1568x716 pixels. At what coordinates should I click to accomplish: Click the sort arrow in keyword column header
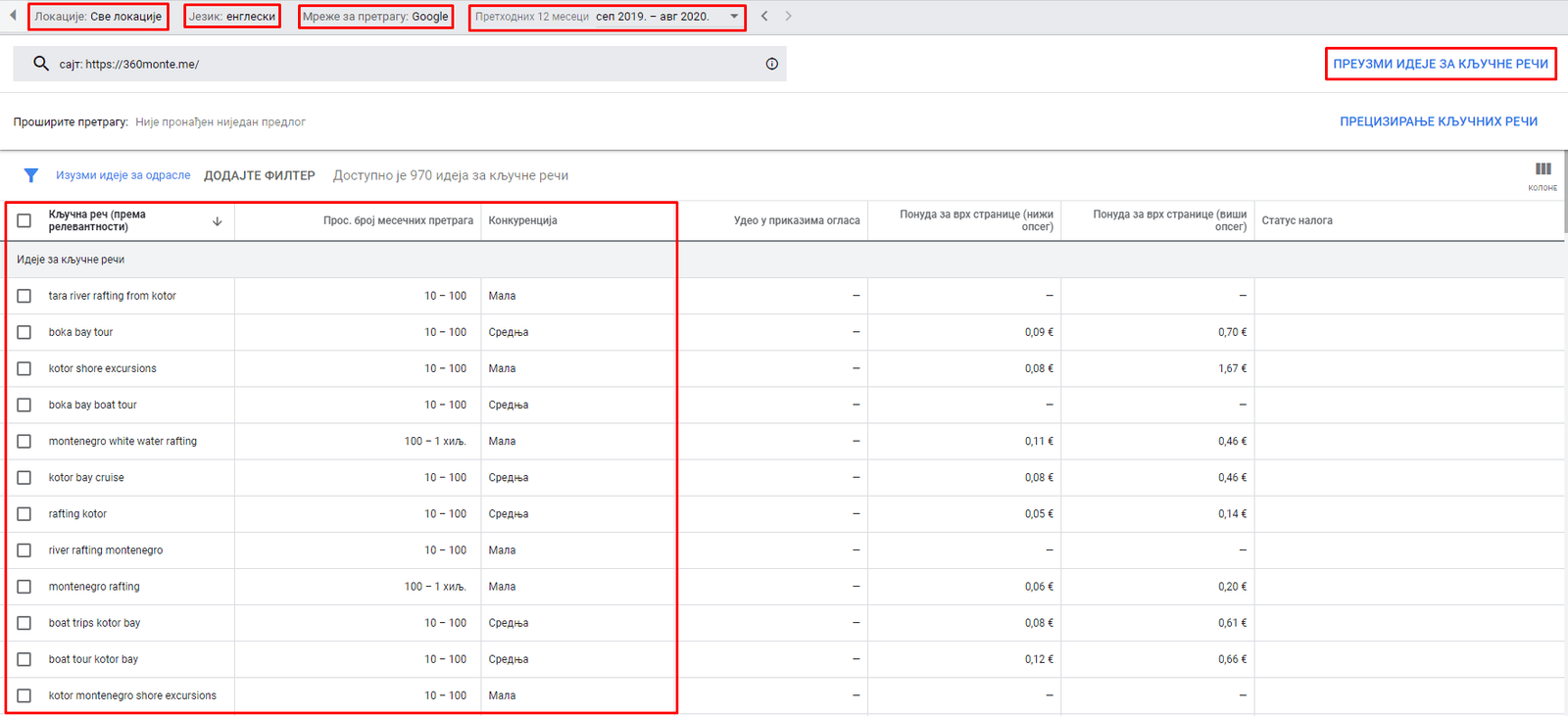pos(218,221)
